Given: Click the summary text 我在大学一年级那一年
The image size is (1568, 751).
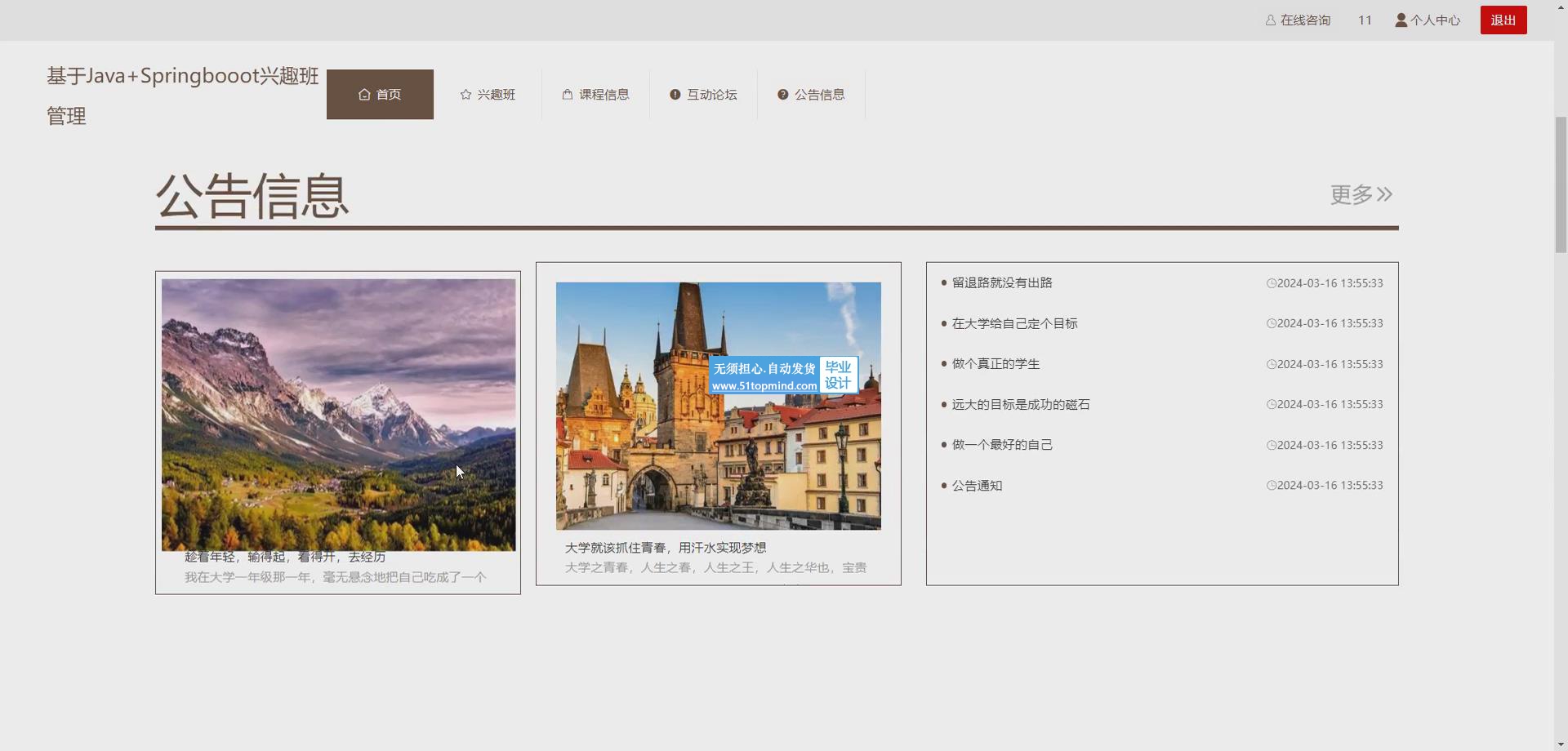Looking at the screenshot, I should pos(335,577).
